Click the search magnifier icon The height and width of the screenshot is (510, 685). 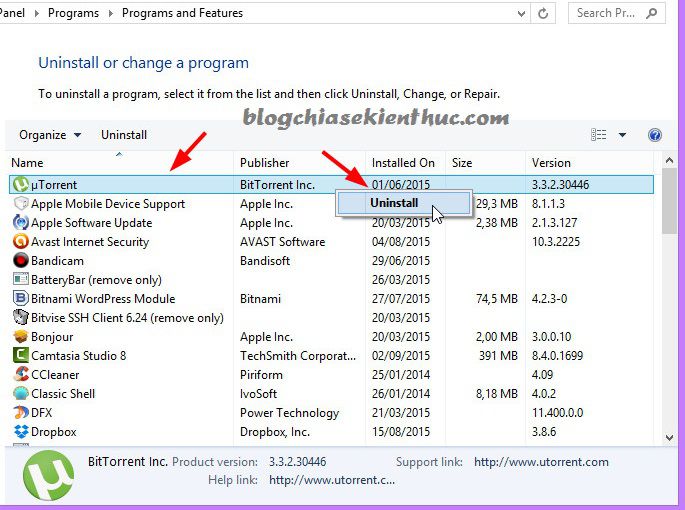coord(651,13)
